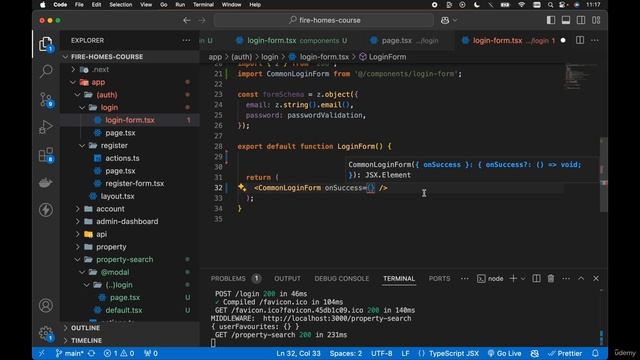The image size is (640, 360).
Task: Go back with the navigation arrow
Action: coord(187,20)
